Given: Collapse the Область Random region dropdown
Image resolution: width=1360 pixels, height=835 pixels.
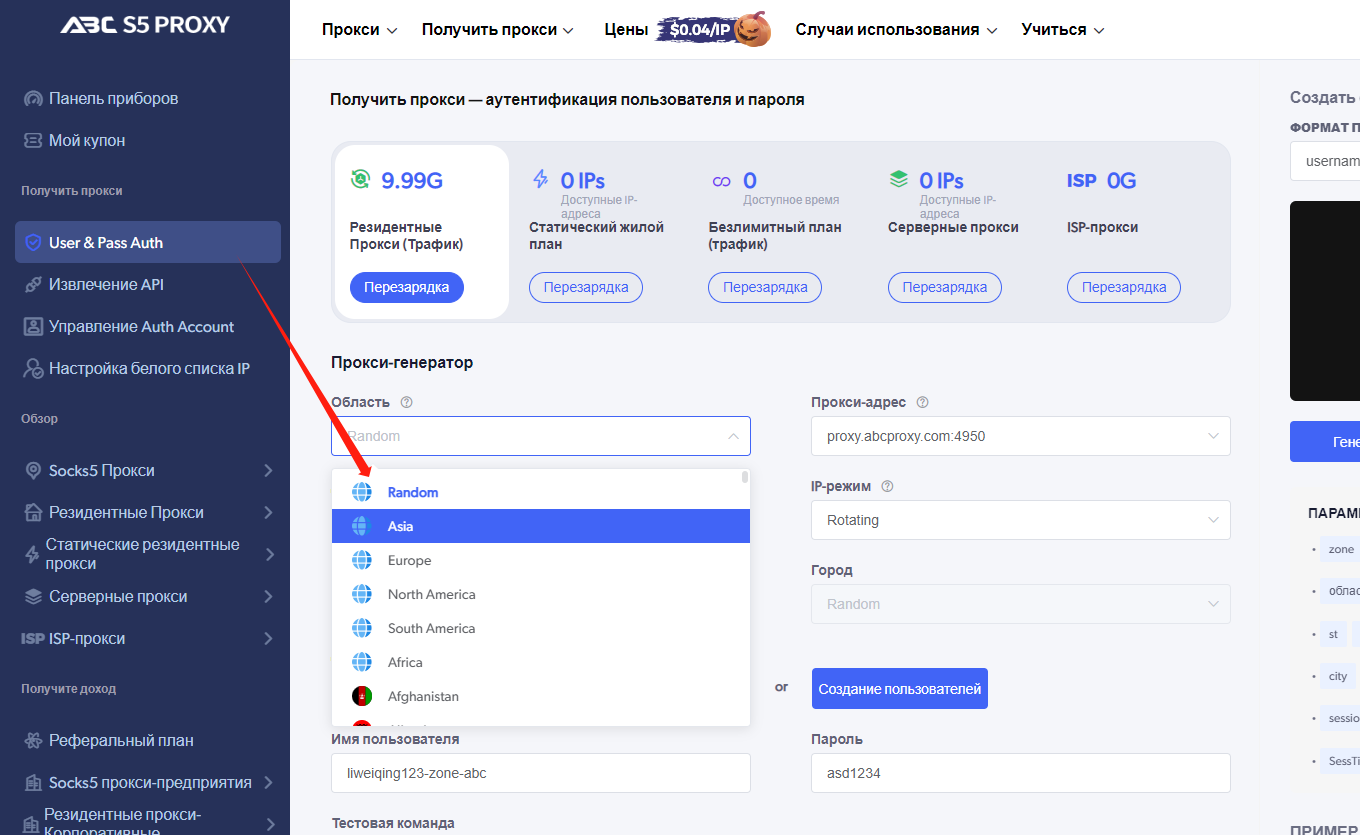Looking at the screenshot, I should click(x=541, y=436).
